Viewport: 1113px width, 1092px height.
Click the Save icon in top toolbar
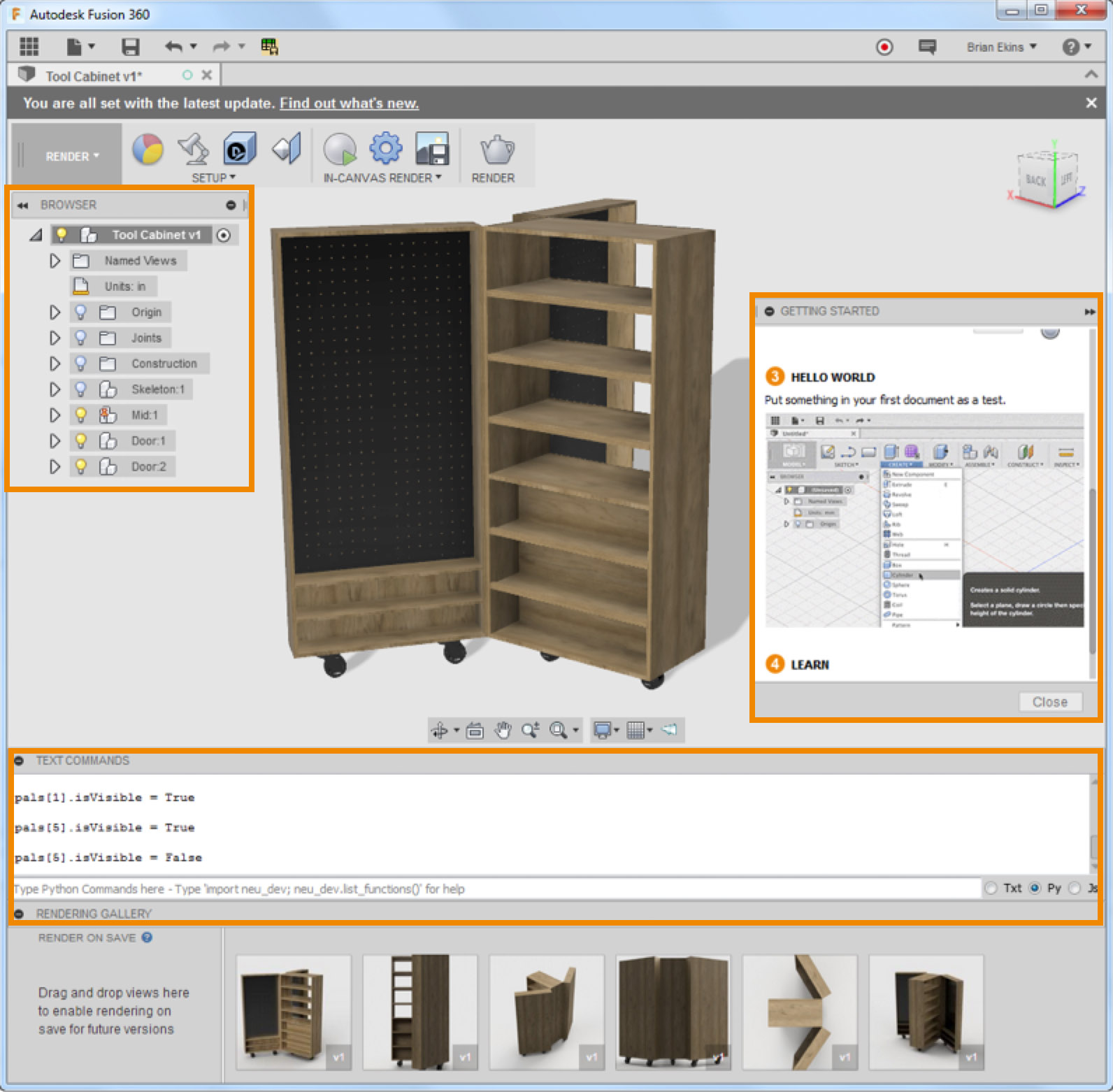[130, 47]
